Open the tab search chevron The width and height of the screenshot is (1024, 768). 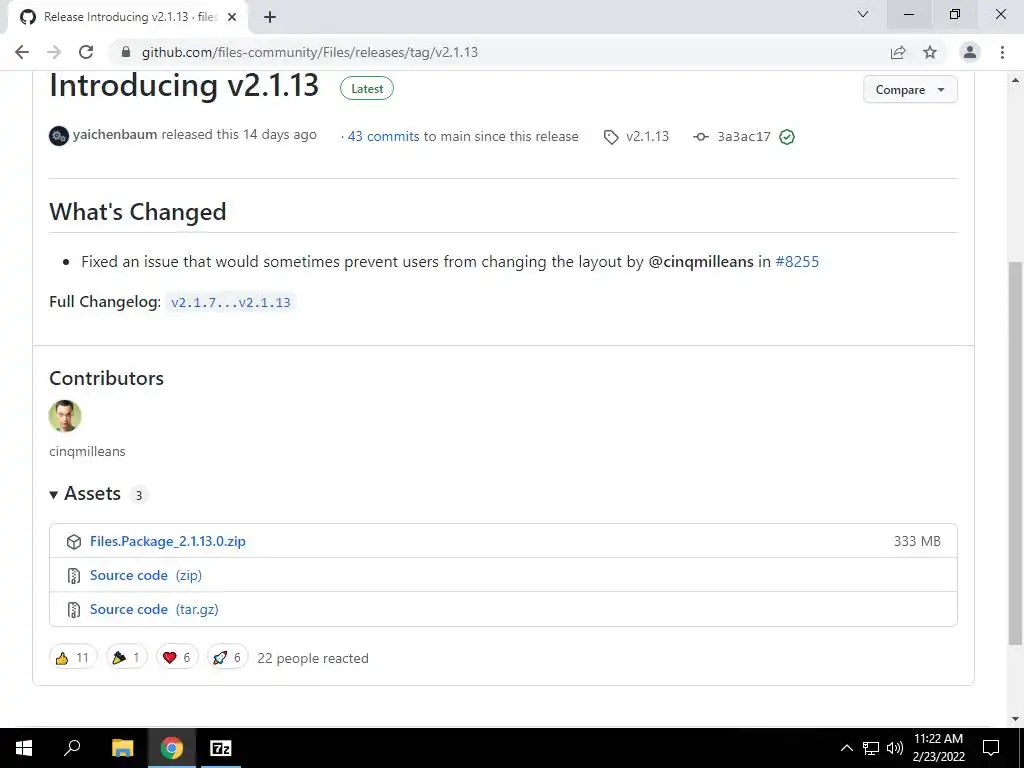click(863, 14)
